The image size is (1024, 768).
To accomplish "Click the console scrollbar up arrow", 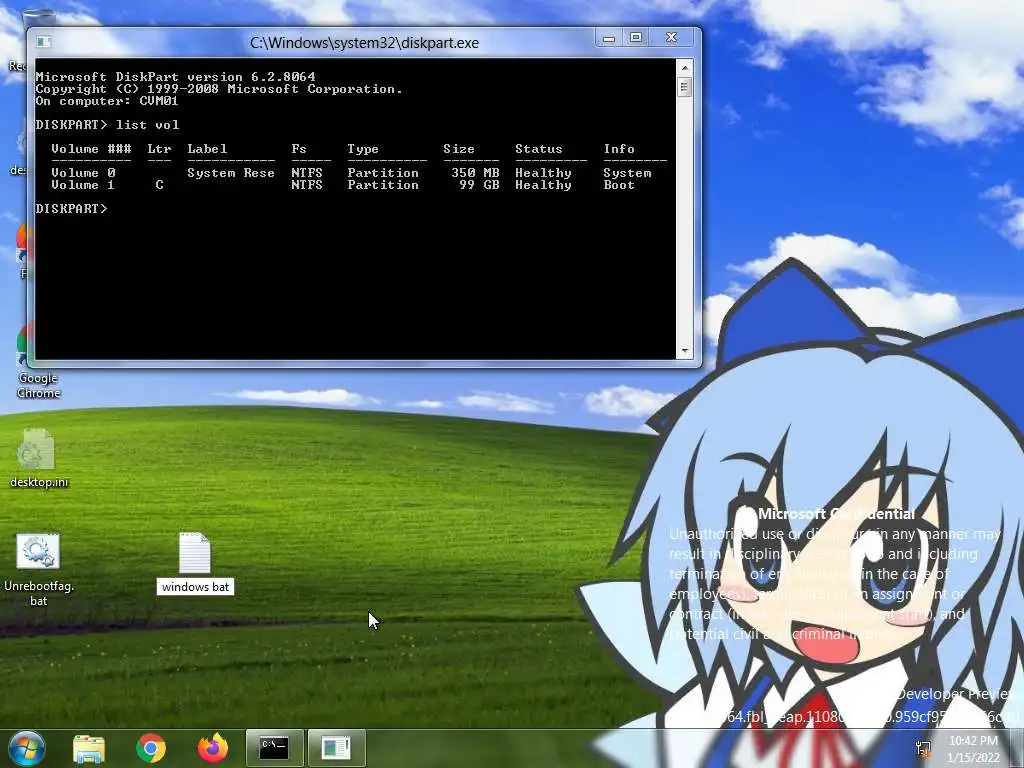I will pos(684,67).
